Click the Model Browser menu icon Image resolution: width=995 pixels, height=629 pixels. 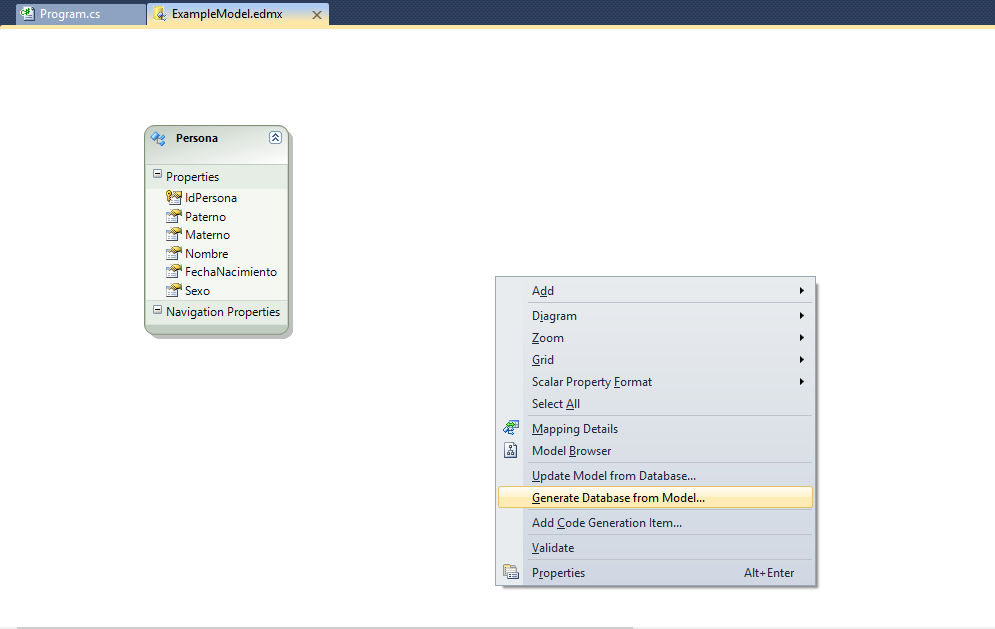[x=511, y=451]
